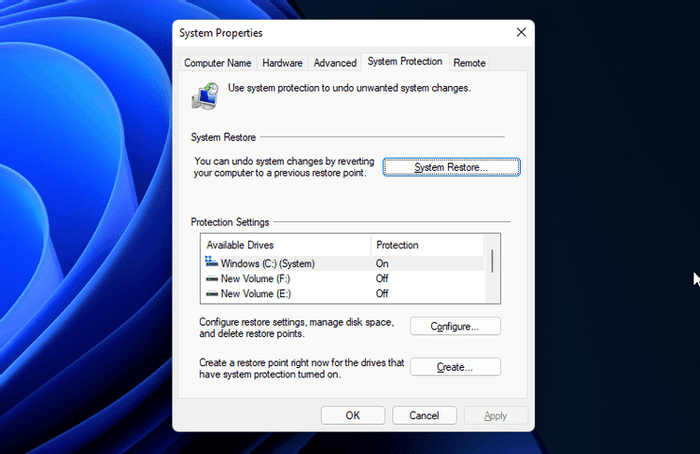Click the New Volume (E:) drive icon

coord(212,294)
